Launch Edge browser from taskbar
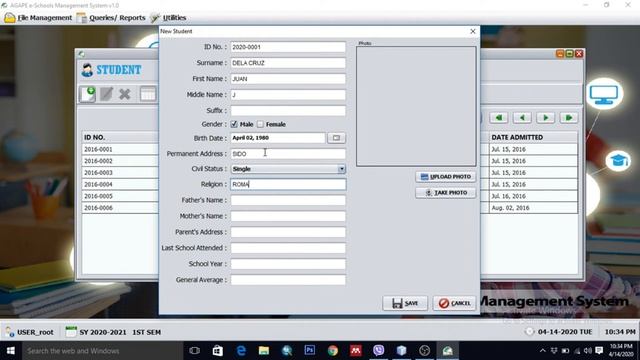The height and width of the screenshot is (360, 640). (x=241, y=351)
